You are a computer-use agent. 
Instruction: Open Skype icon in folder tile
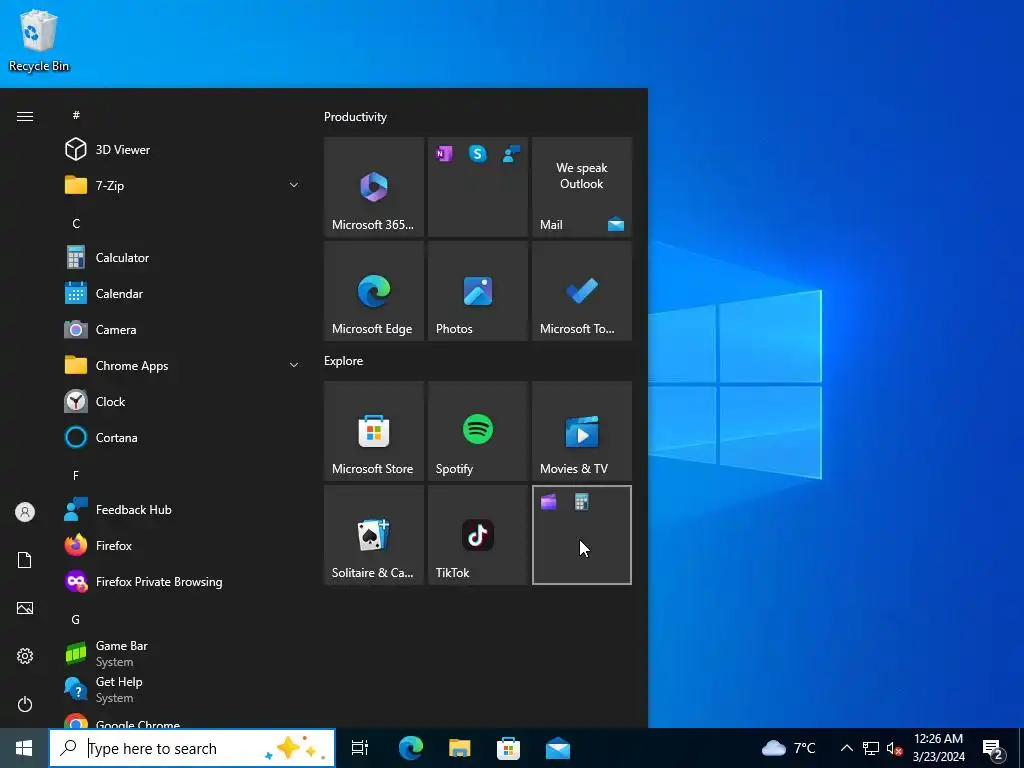[x=478, y=154]
